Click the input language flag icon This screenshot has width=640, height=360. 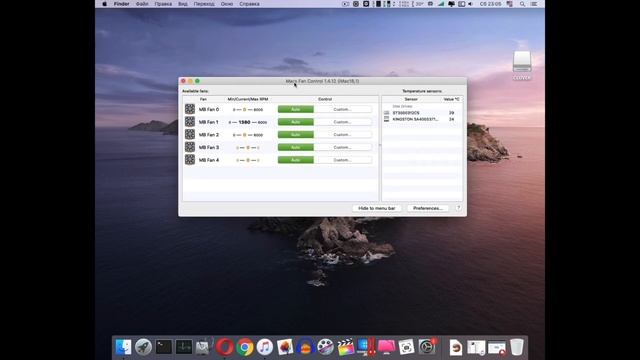[510, 4]
